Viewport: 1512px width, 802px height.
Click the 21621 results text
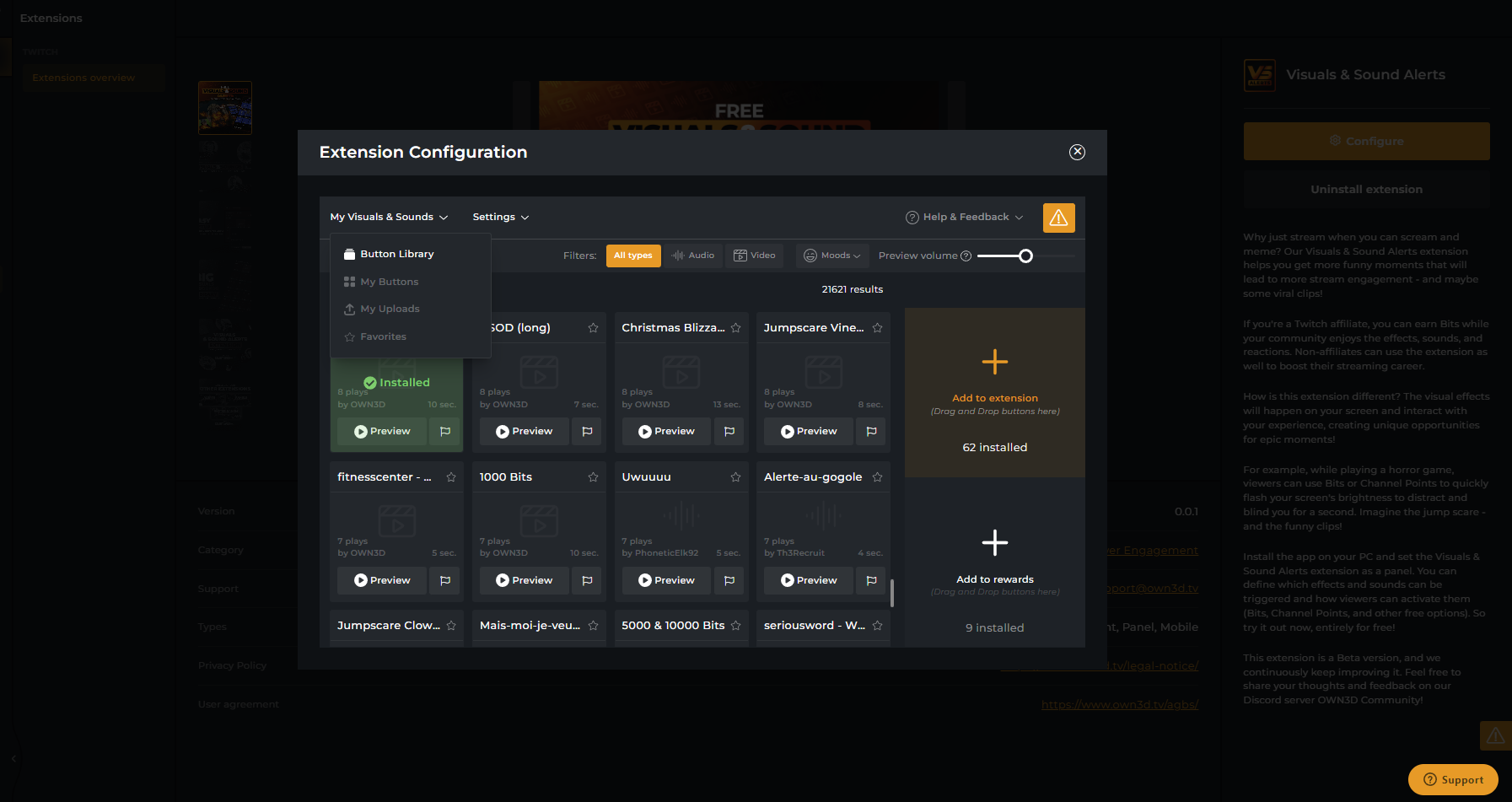(x=853, y=289)
